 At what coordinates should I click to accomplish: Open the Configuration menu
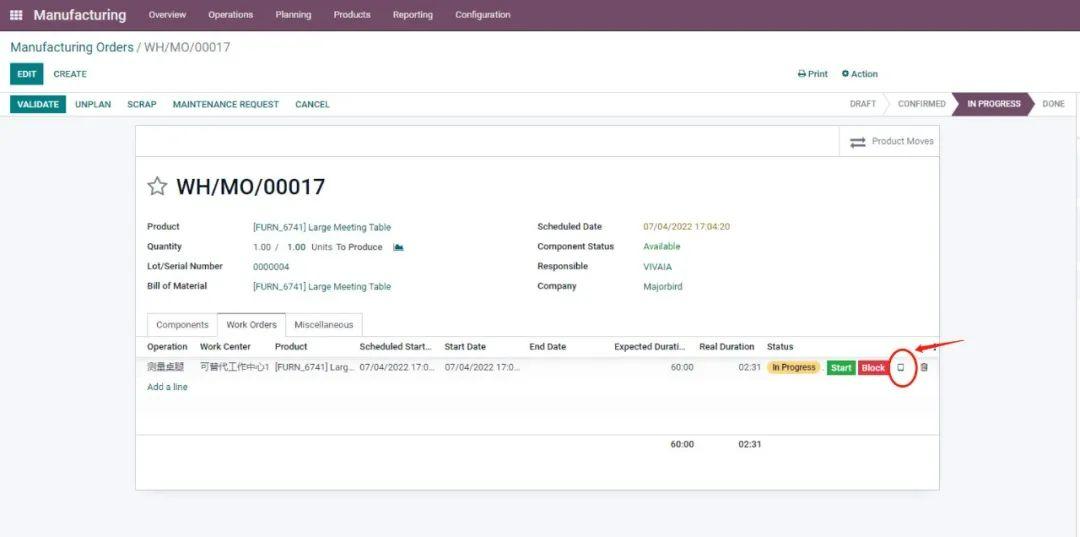tap(482, 15)
